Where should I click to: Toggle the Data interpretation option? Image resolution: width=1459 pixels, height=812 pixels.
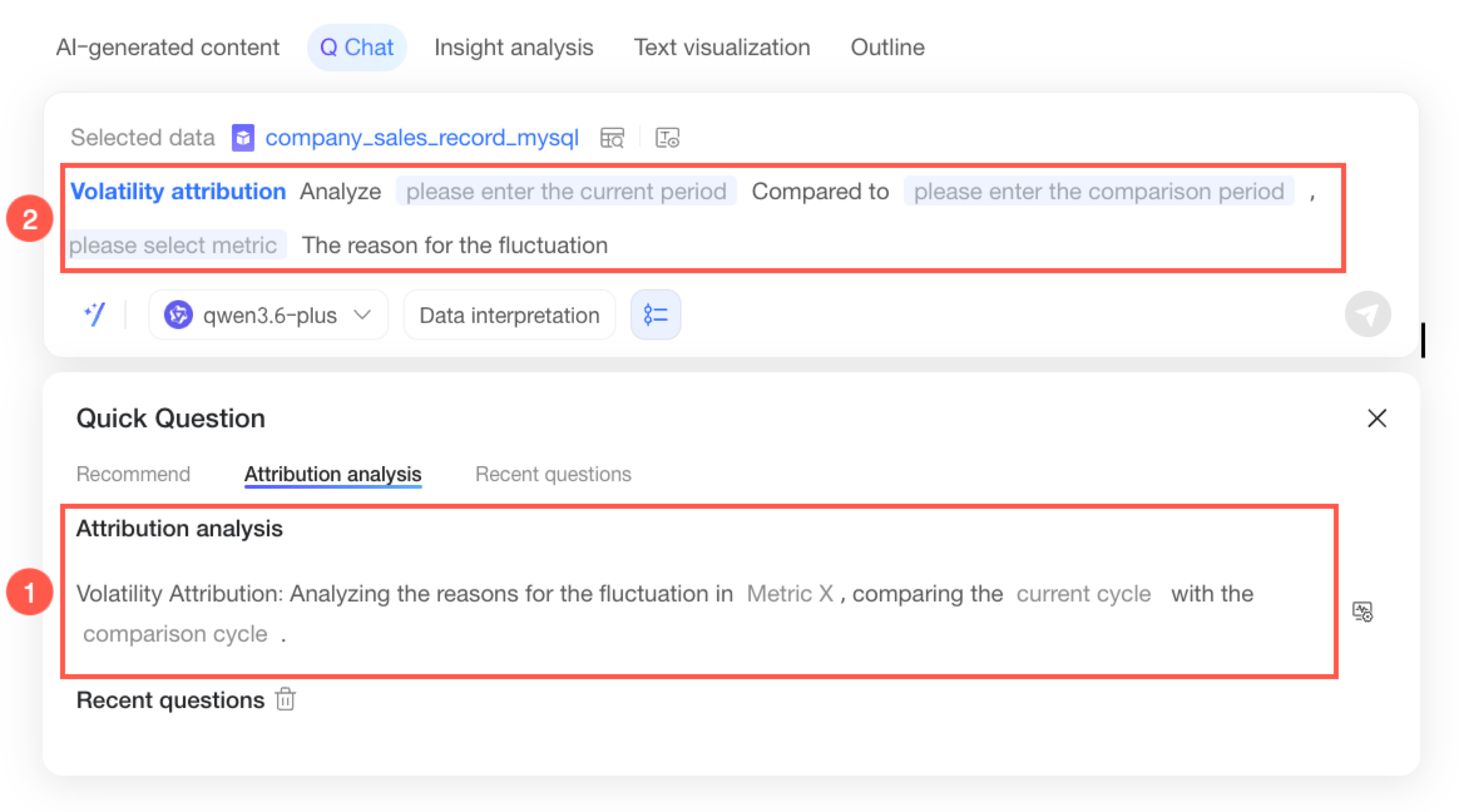pyautogui.click(x=510, y=315)
